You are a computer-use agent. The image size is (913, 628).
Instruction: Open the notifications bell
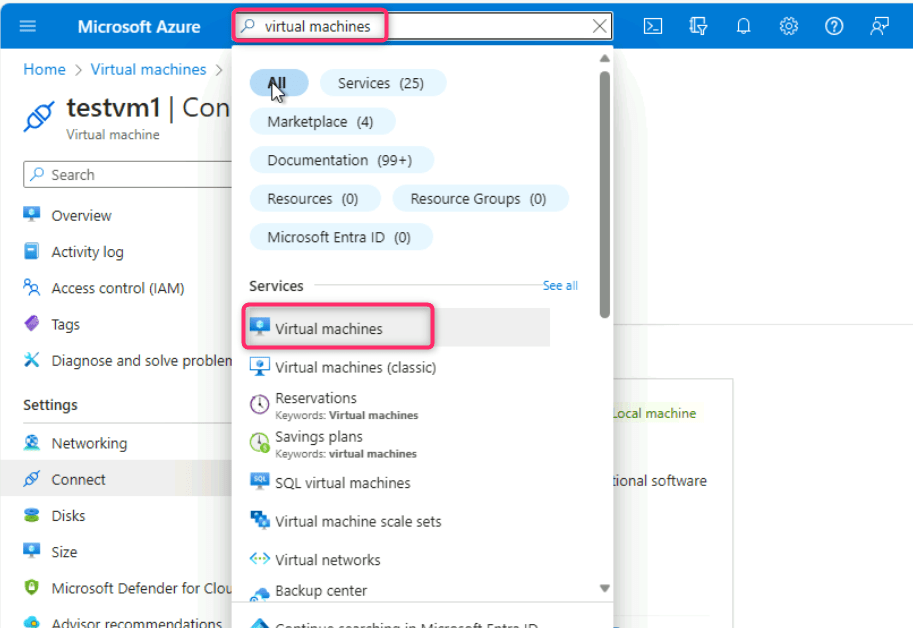(x=743, y=26)
